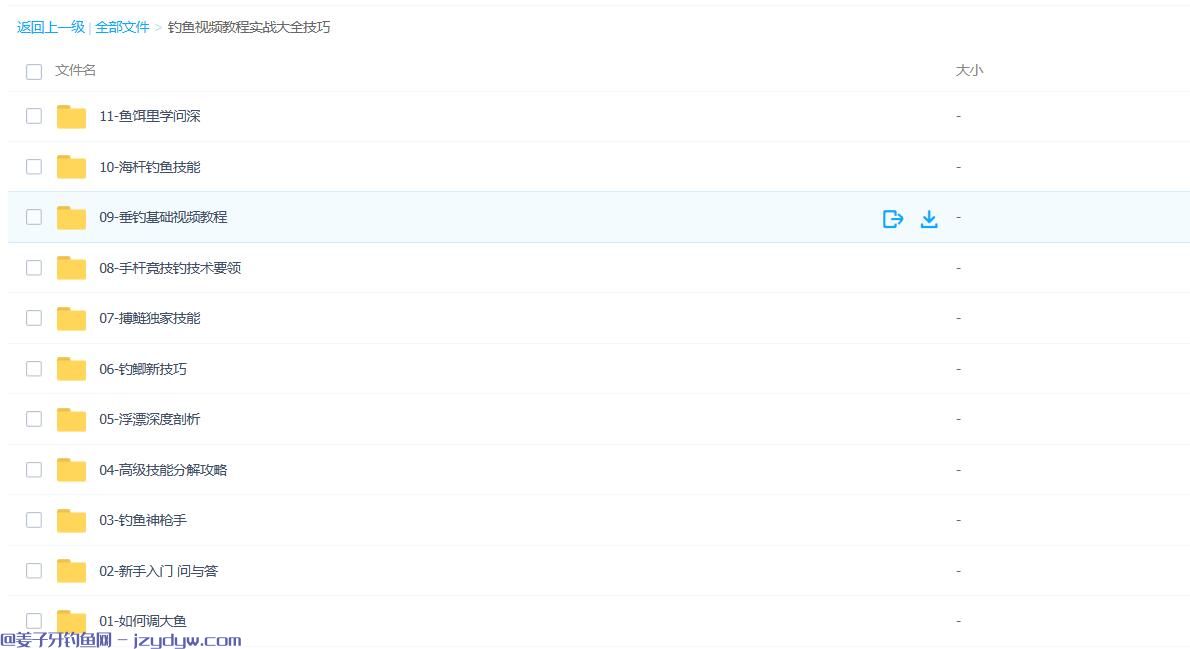Open folder icon for 02-新手入门 问与答
1190x649 pixels.
click(71, 570)
